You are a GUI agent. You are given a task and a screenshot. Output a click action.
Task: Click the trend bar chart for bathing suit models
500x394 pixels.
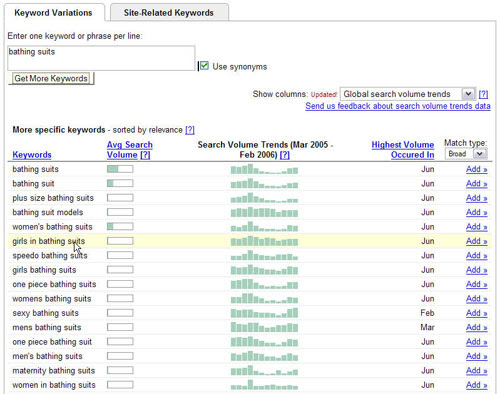click(x=264, y=212)
